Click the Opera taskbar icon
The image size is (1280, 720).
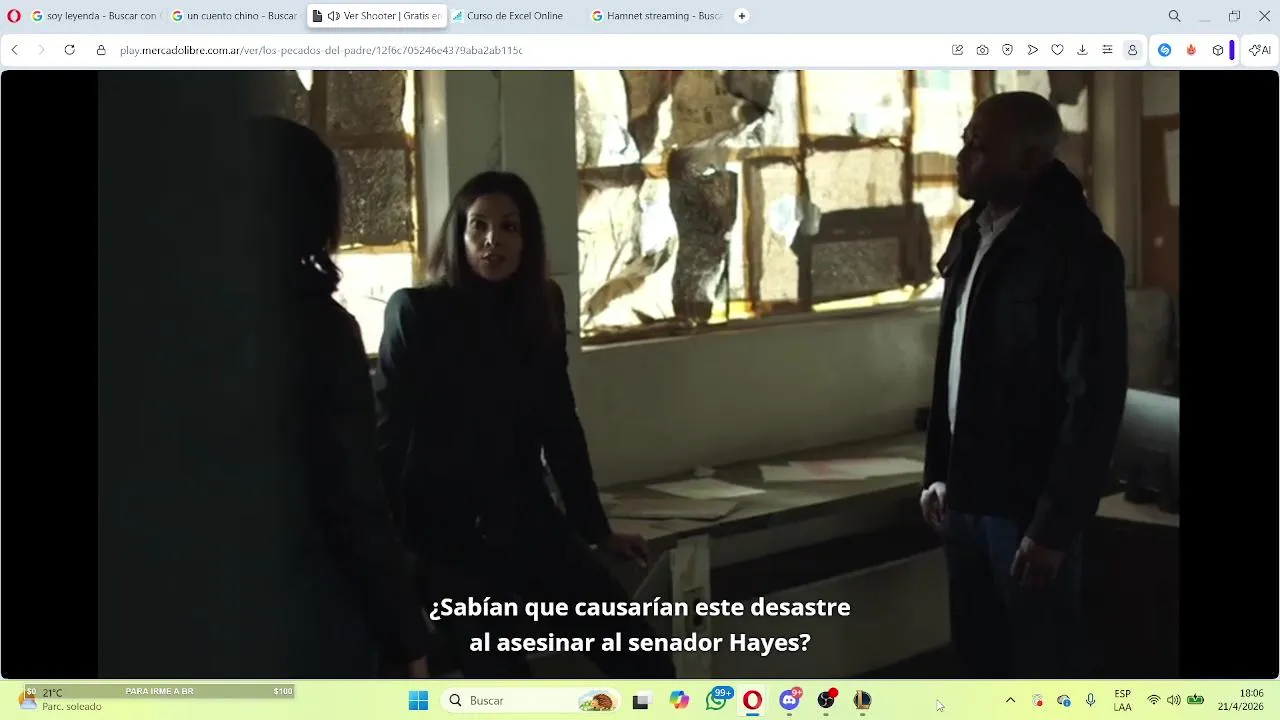752,700
